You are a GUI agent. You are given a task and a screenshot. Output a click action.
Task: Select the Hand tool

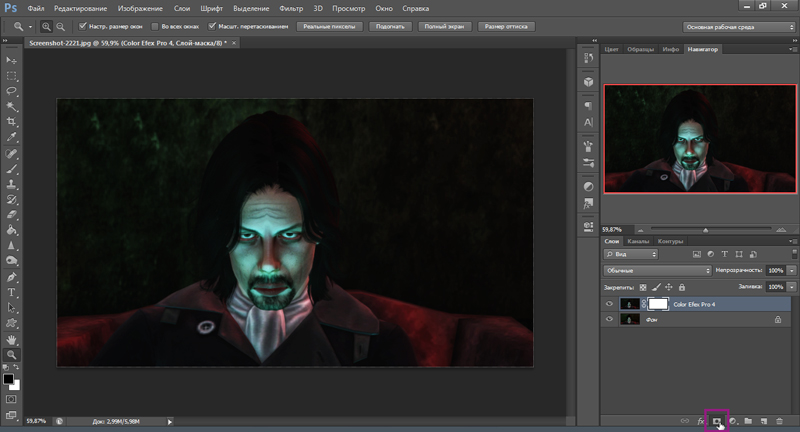pos(11,340)
